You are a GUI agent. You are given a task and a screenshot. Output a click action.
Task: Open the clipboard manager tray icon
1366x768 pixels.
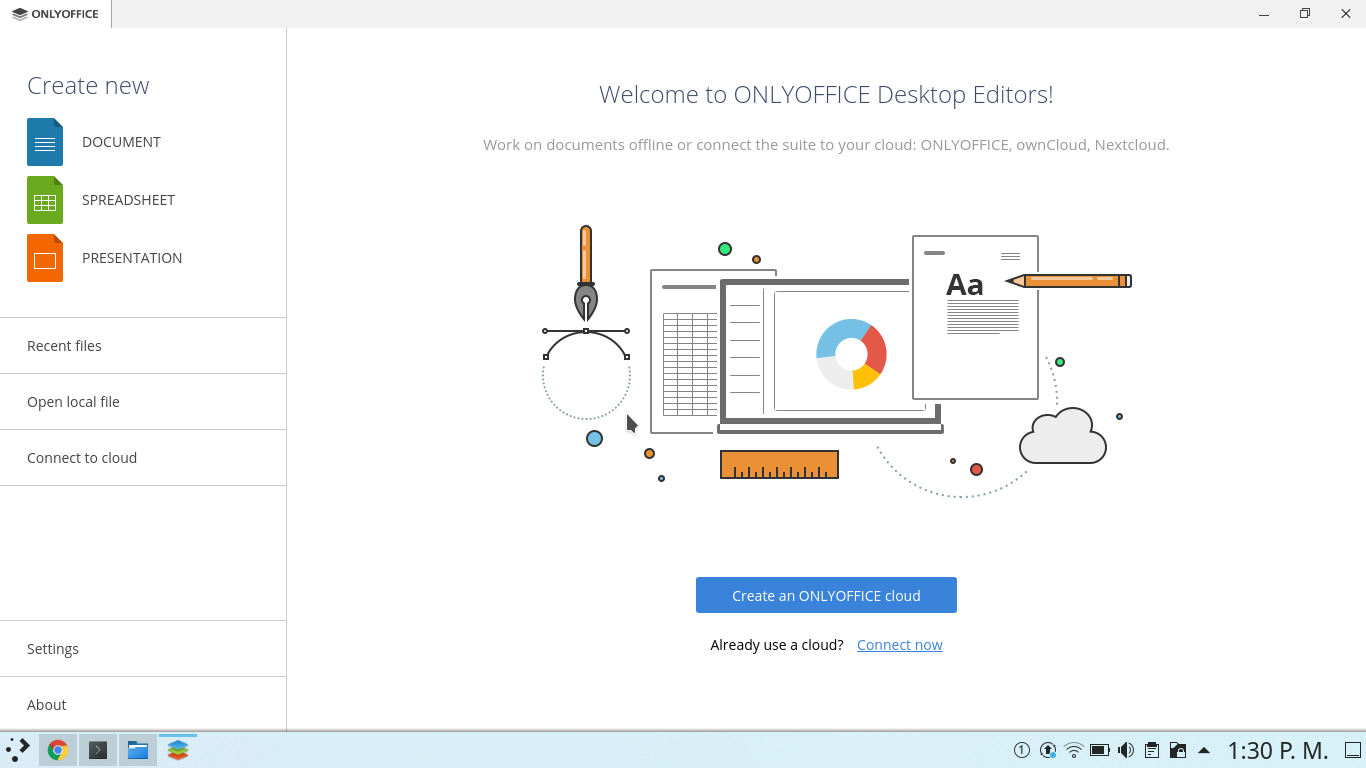pos(1151,749)
